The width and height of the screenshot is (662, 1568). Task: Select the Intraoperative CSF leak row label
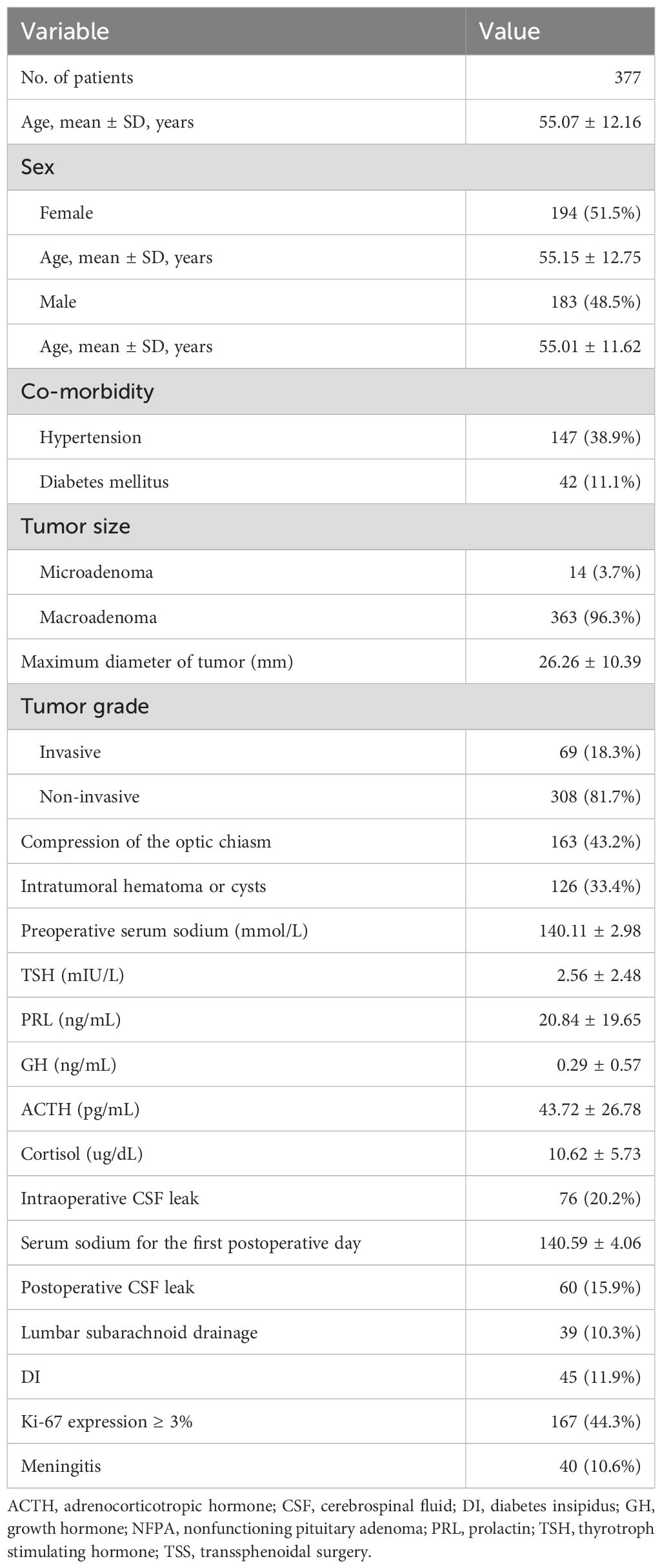pyautogui.click(x=110, y=1198)
